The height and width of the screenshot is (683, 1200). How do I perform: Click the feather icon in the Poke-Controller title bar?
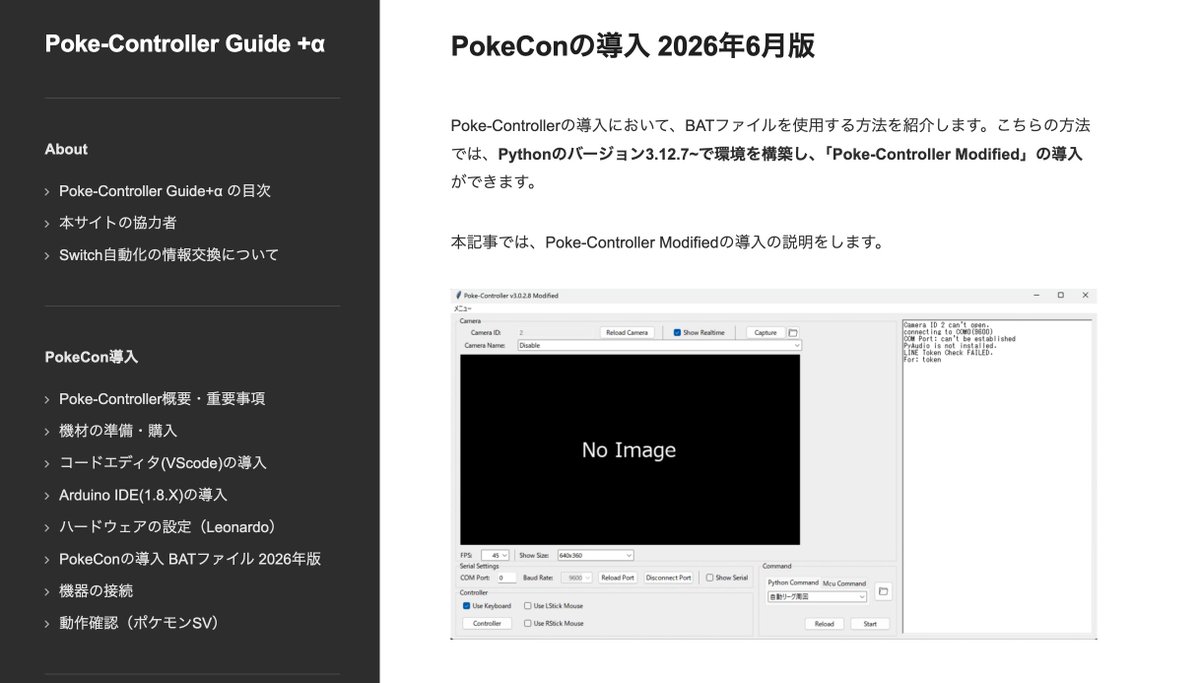(x=458, y=296)
